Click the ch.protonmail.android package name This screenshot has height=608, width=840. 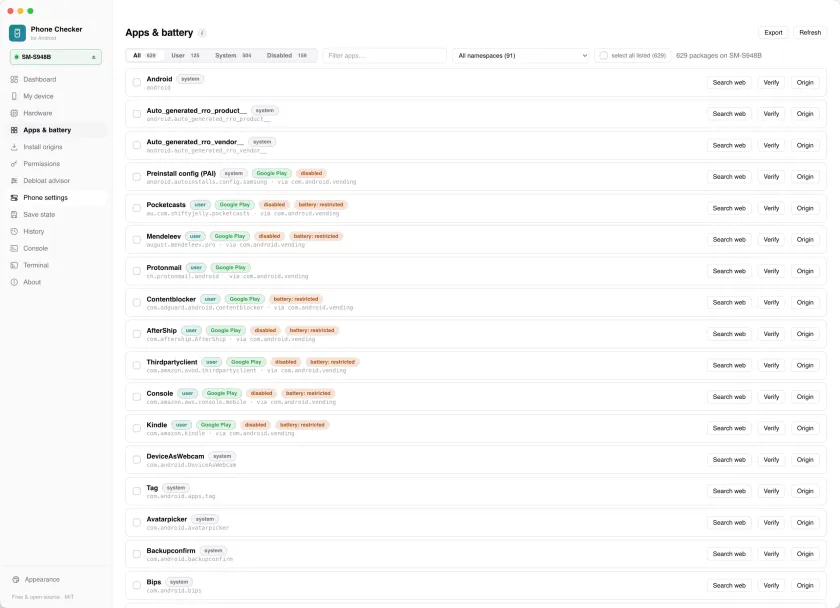point(183,276)
